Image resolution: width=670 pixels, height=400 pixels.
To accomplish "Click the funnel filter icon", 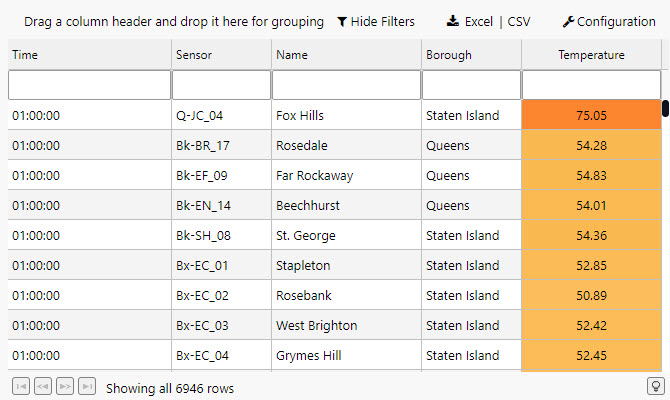I will [x=342, y=21].
